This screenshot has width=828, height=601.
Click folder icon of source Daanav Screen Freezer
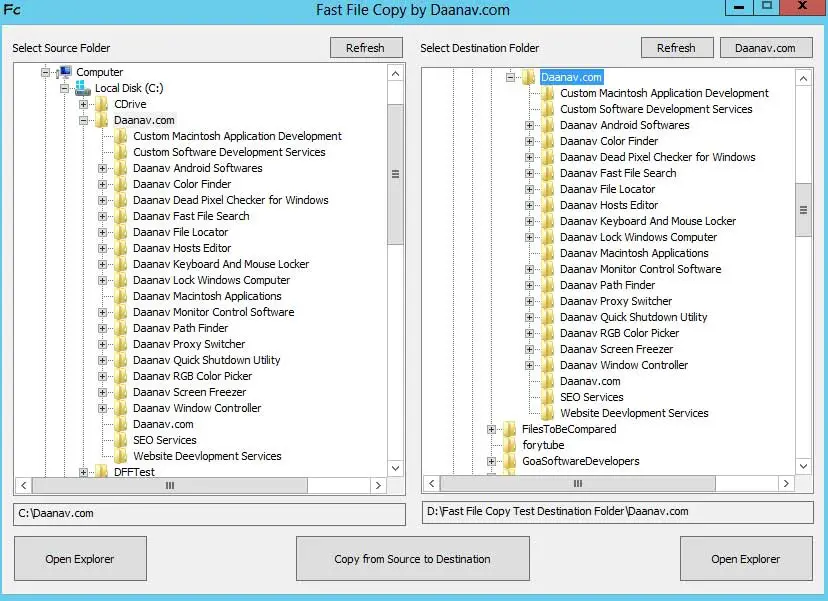pyautogui.click(x=121, y=392)
